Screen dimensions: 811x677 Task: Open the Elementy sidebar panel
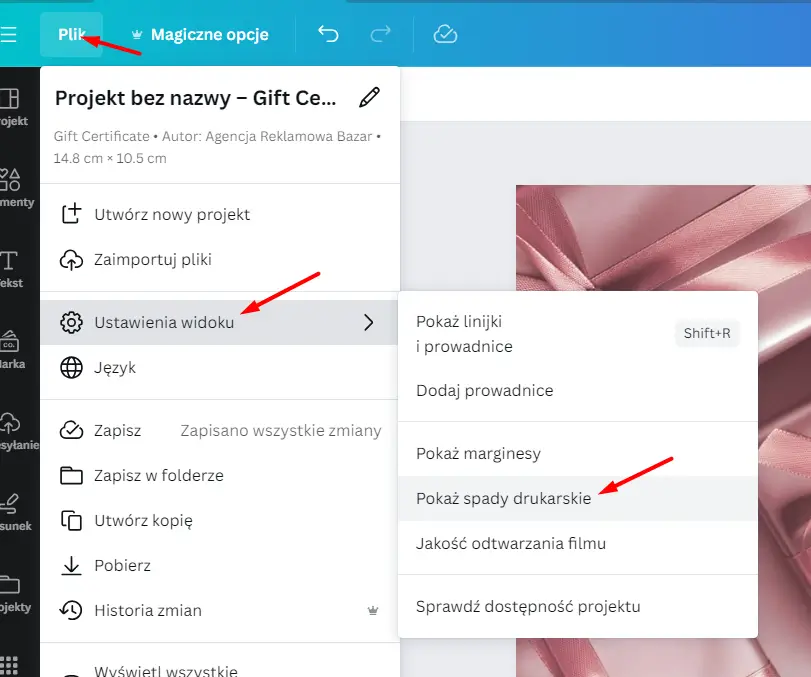point(10,188)
